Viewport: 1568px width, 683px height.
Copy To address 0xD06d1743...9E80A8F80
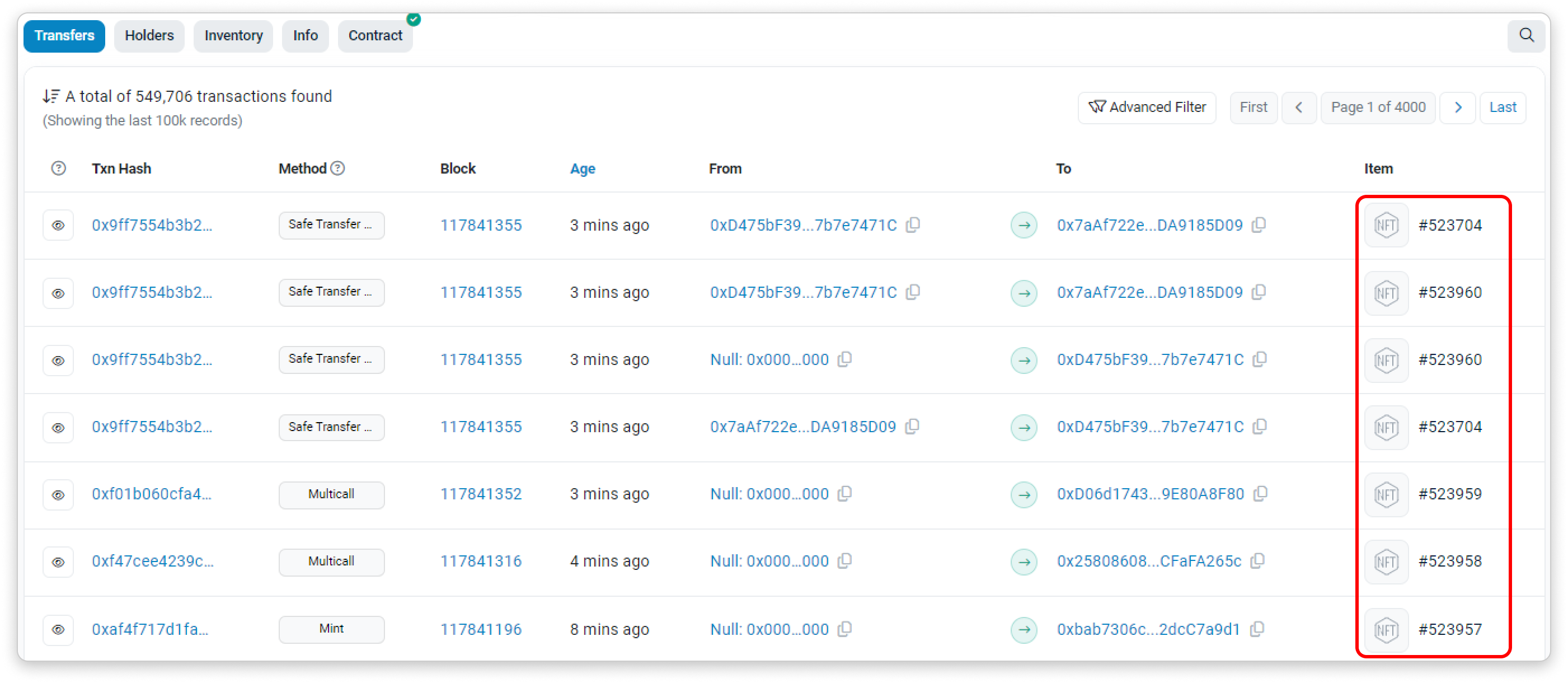[1260, 494]
